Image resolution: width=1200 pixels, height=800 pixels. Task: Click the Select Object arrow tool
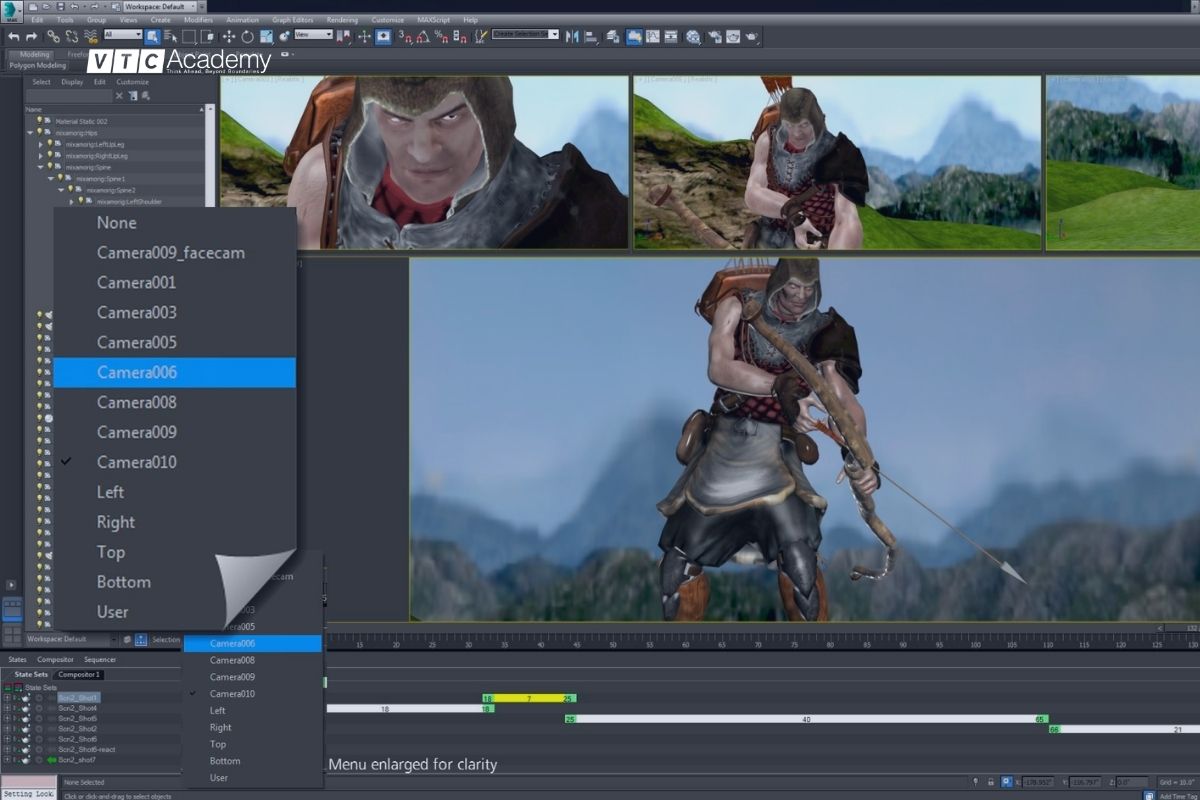pyautogui.click(x=151, y=37)
